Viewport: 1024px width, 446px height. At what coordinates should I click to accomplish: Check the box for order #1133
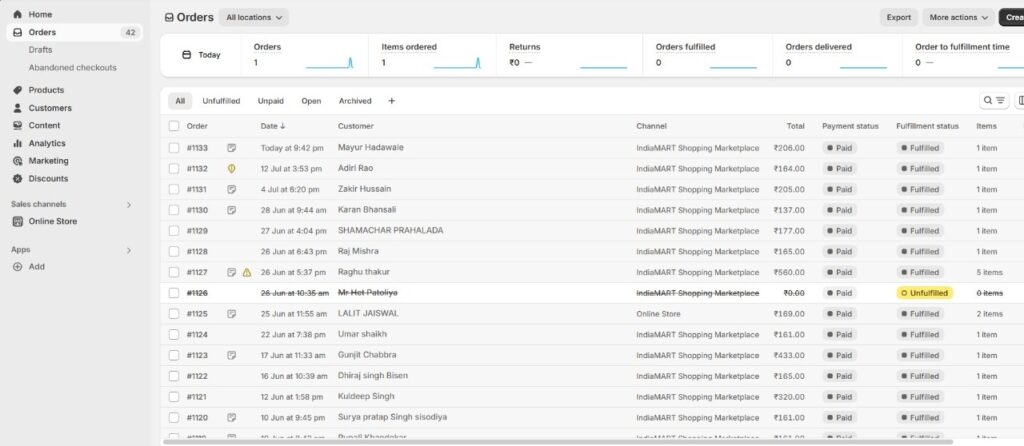coord(174,148)
